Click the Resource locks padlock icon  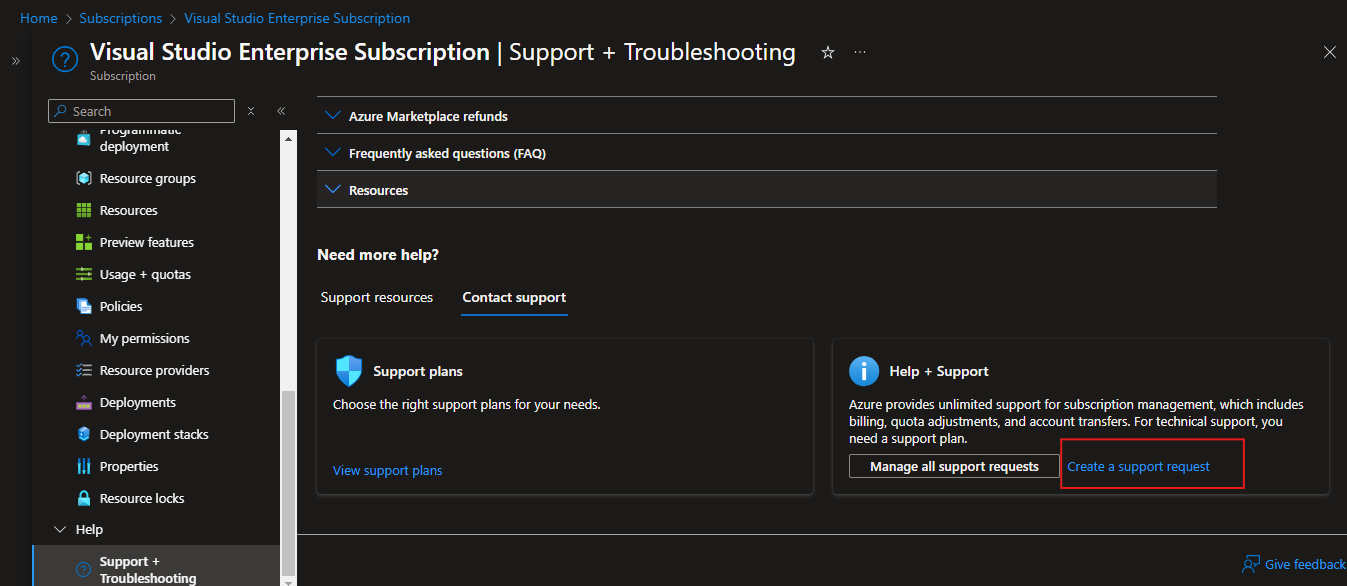[84, 498]
